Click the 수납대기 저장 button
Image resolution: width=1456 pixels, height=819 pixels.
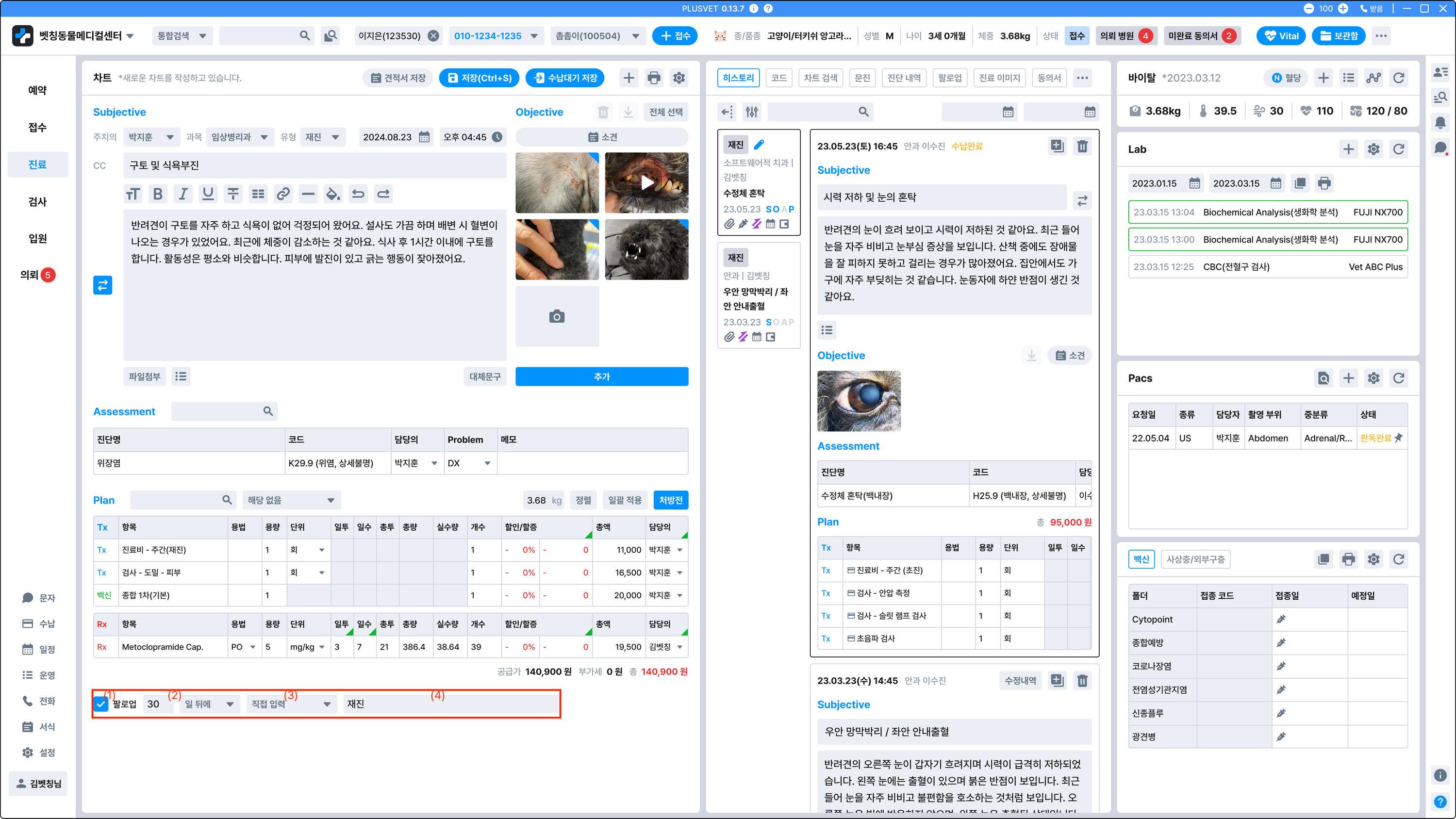click(565, 78)
